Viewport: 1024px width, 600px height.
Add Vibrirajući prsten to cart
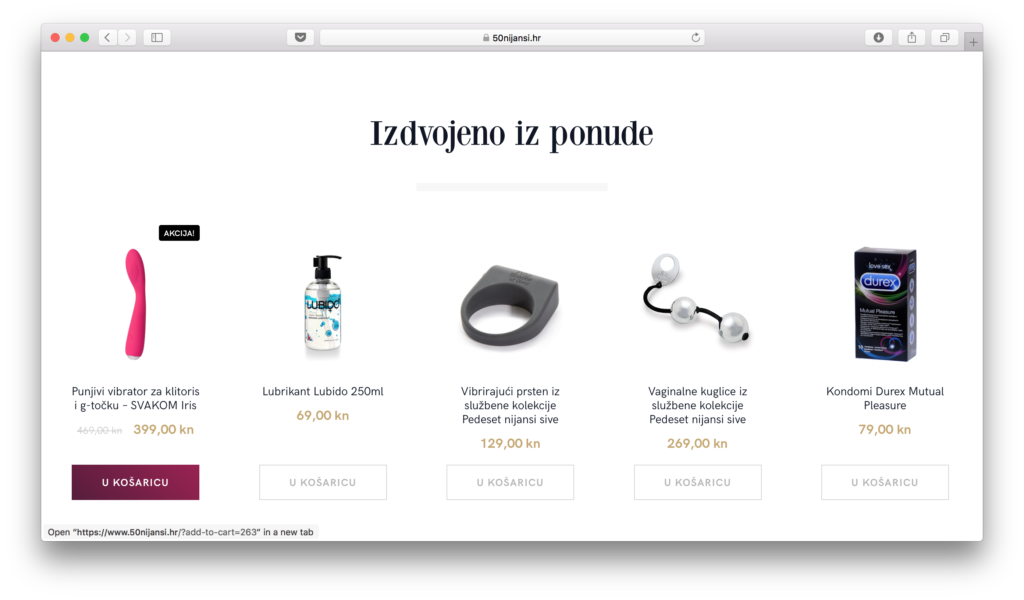click(510, 482)
